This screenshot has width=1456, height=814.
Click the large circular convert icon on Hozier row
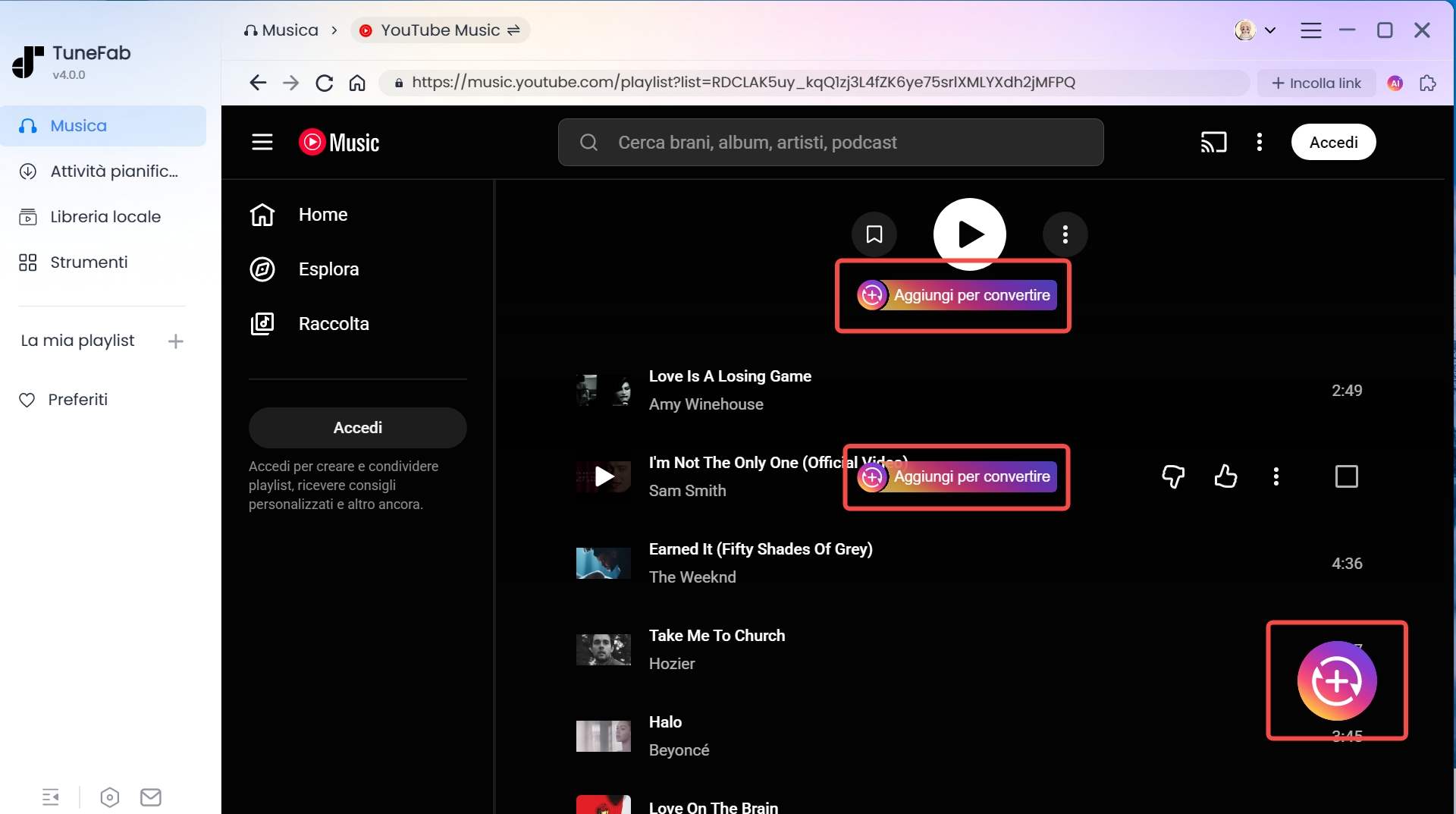tap(1337, 680)
